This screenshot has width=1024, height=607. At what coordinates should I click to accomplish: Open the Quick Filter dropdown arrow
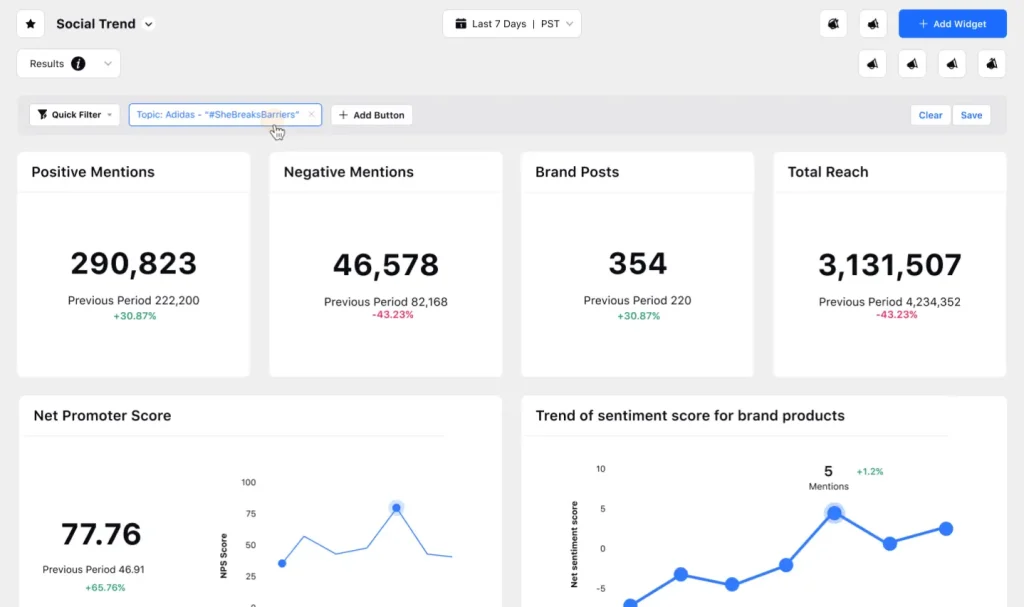[x=110, y=115]
